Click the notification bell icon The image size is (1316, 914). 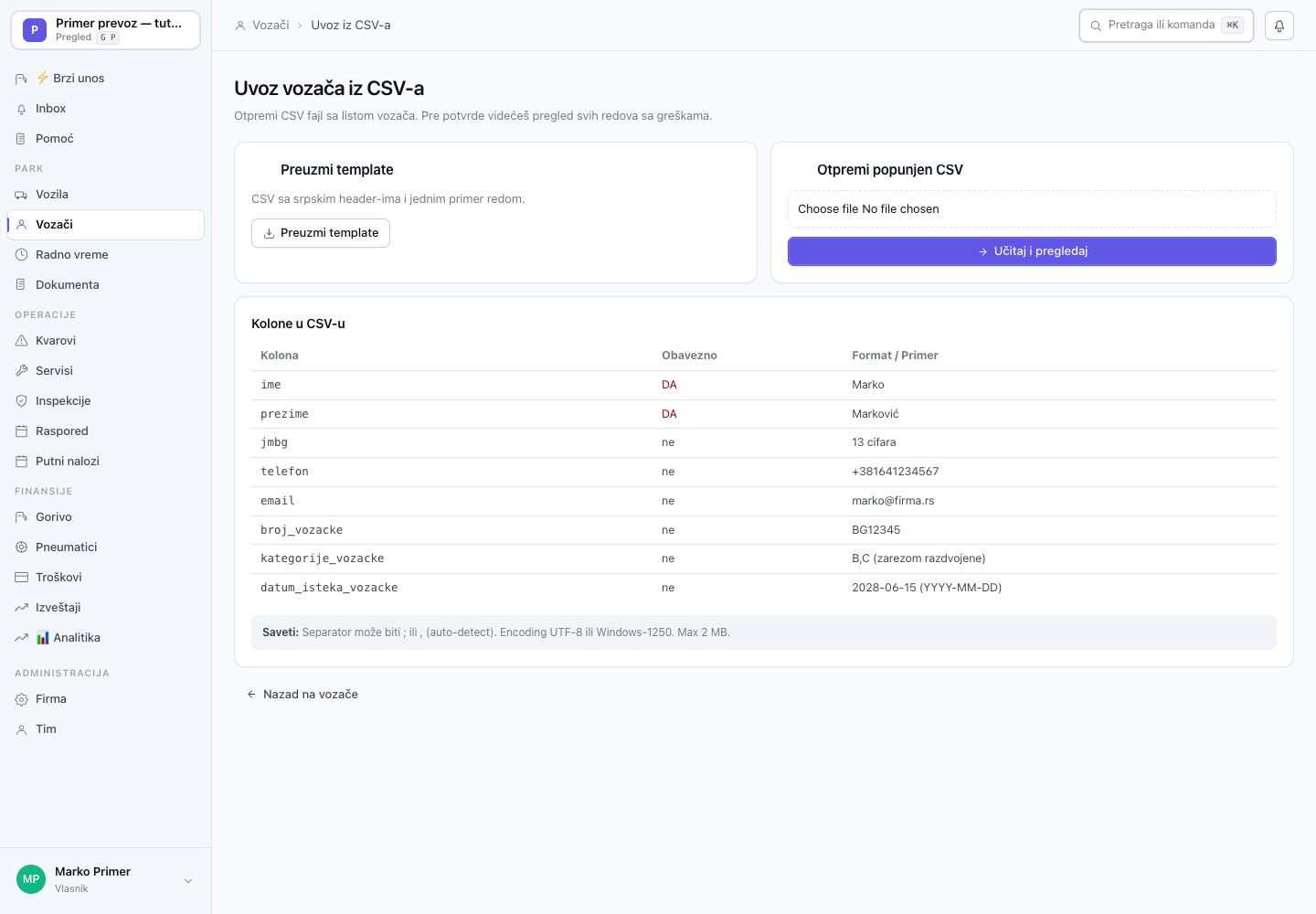(x=1279, y=26)
